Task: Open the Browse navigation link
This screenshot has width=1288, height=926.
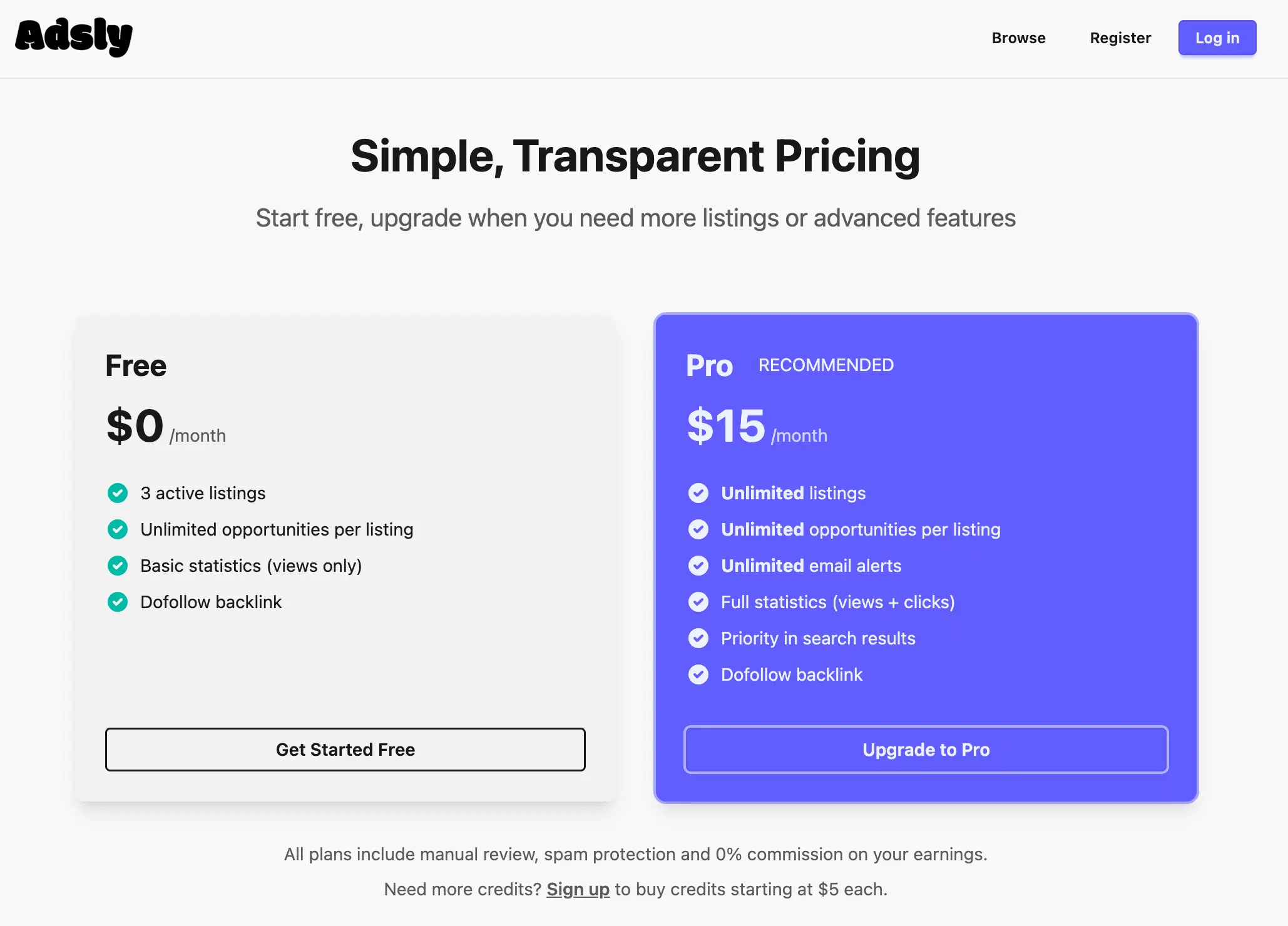Action: point(1018,38)
